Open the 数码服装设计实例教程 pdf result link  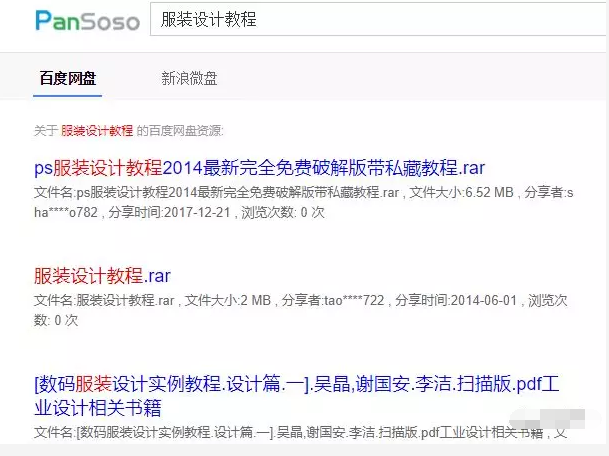[x=297, y=395]
